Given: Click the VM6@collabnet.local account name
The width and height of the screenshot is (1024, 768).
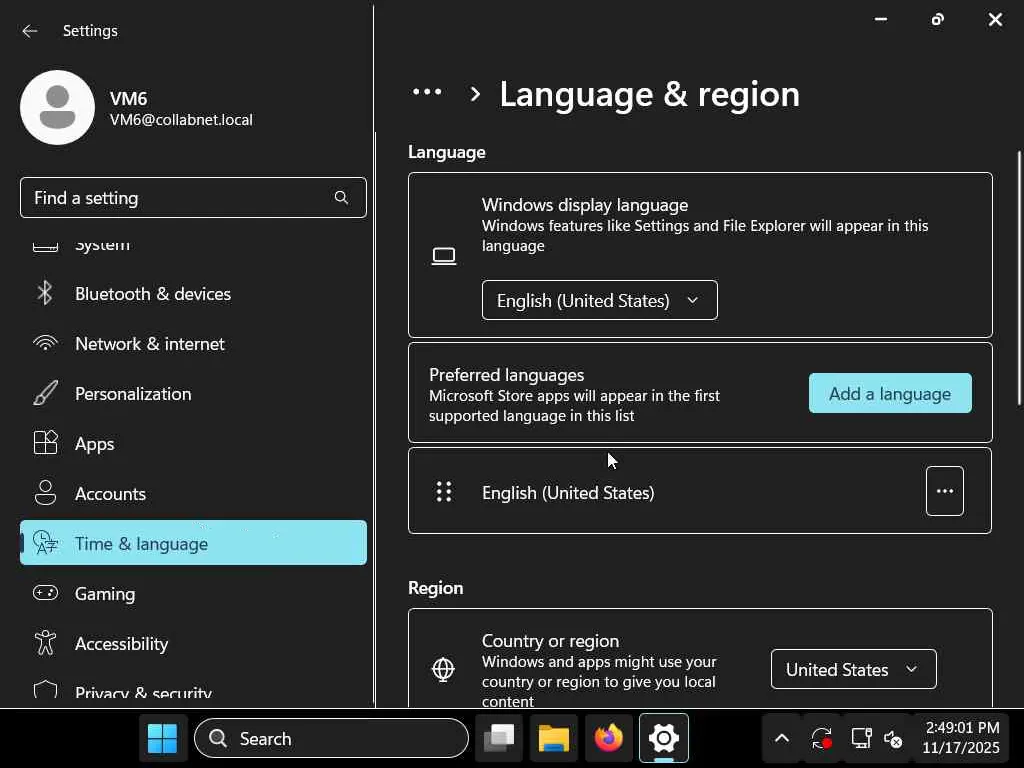Looking at the screenshot, I should coord(181,120).
